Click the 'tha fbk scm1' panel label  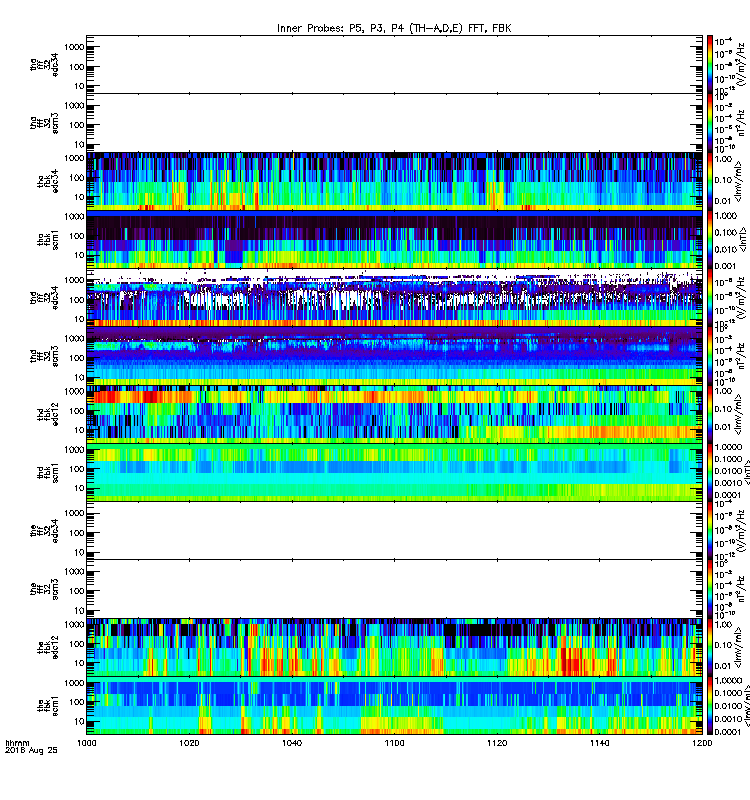pos(48,239)
